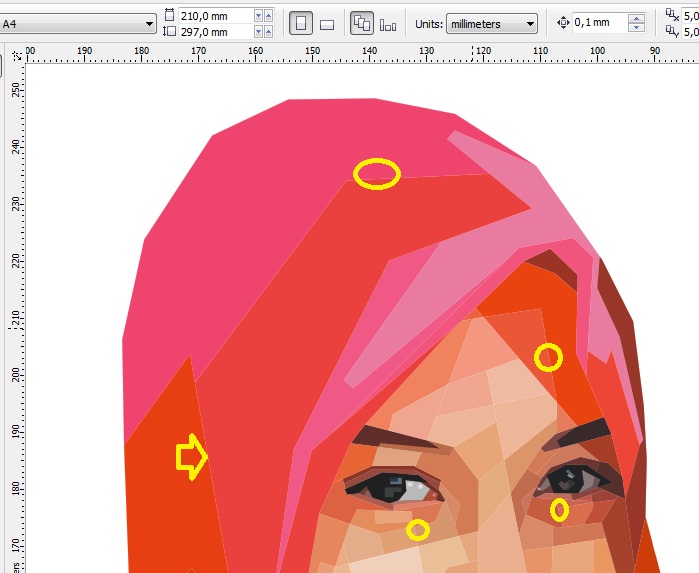The width and height of the screenshot is (699, 573).
Task: Open the A4 paper size dropdown
Action: [78, 23]
